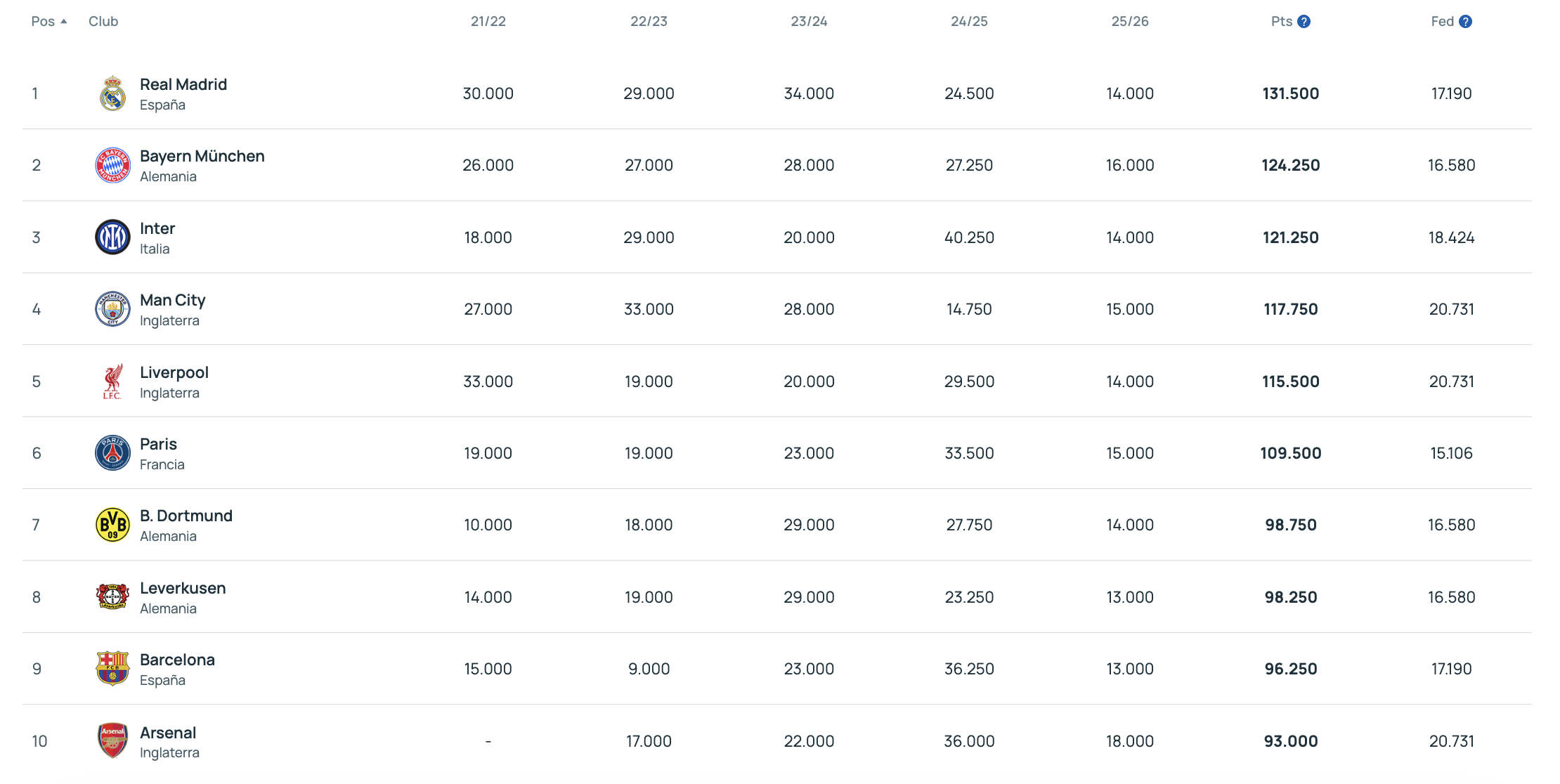1560x784 pixels.
Task: Click the B. Dortmund logo
Action: coord(112,525)
